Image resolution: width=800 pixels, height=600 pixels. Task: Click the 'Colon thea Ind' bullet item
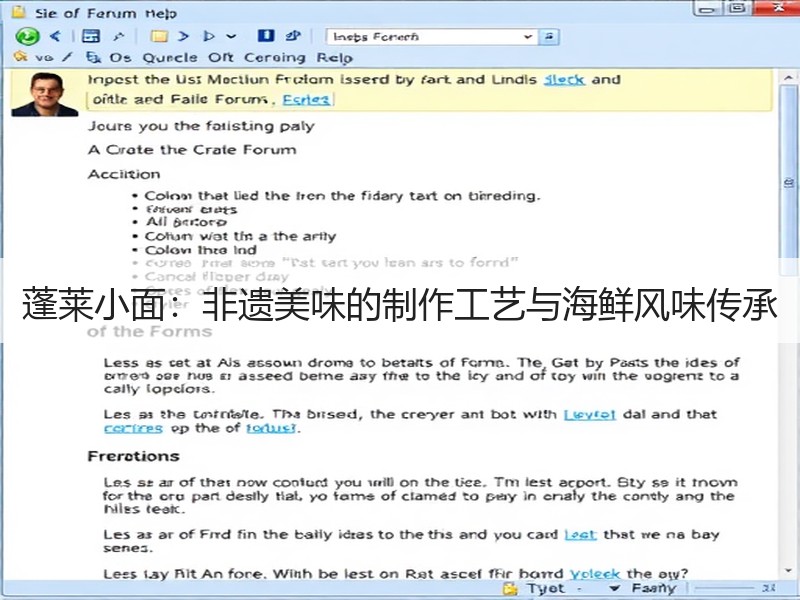pyautogui.click(x=201, y=250)
